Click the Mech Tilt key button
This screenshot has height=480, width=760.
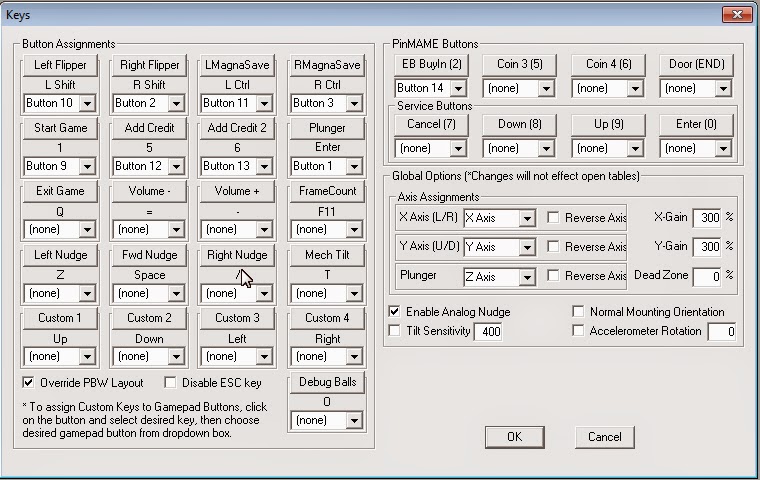pos(327,255)
